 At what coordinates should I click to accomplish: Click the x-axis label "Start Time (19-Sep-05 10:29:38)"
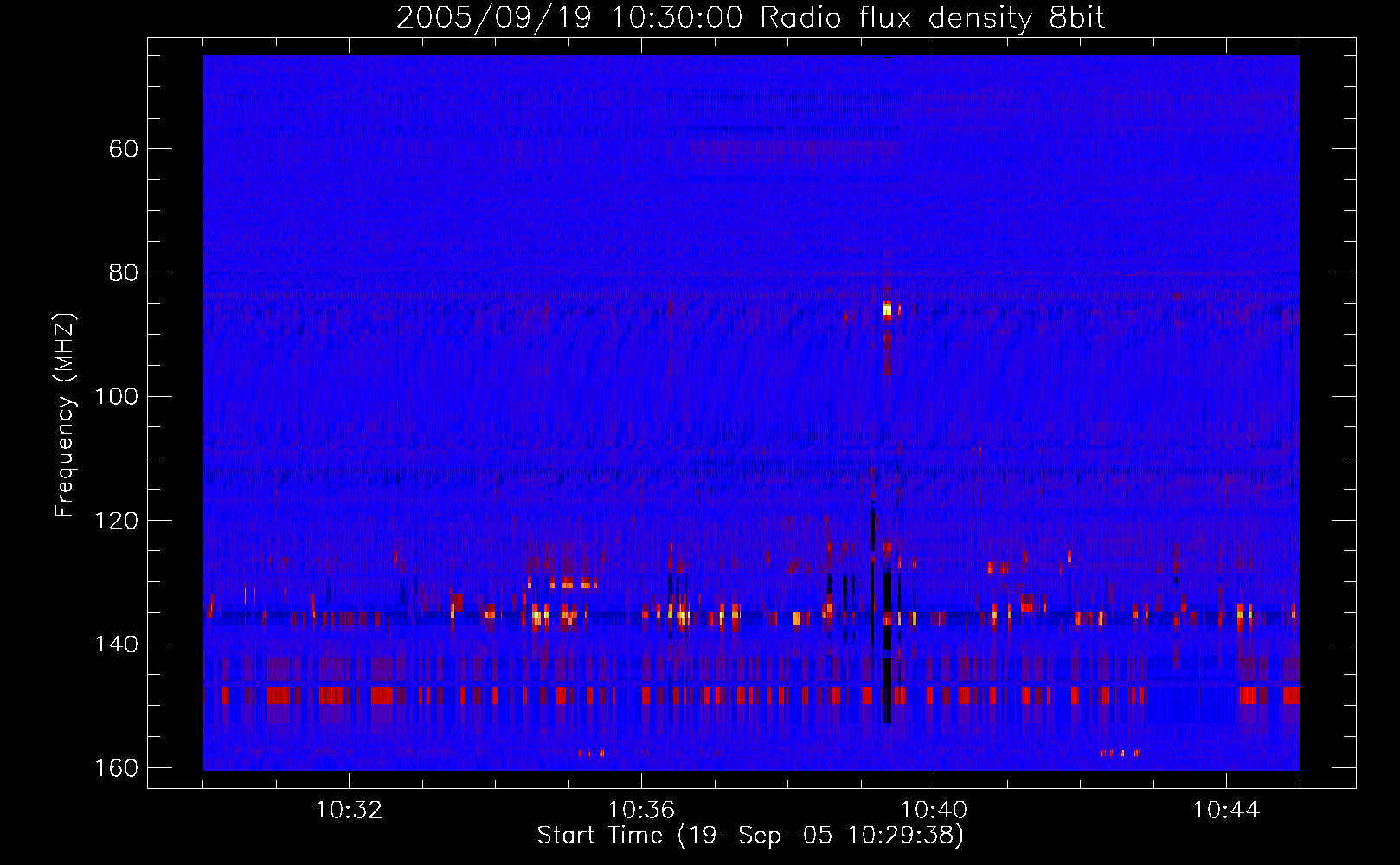tap(750, 836)
